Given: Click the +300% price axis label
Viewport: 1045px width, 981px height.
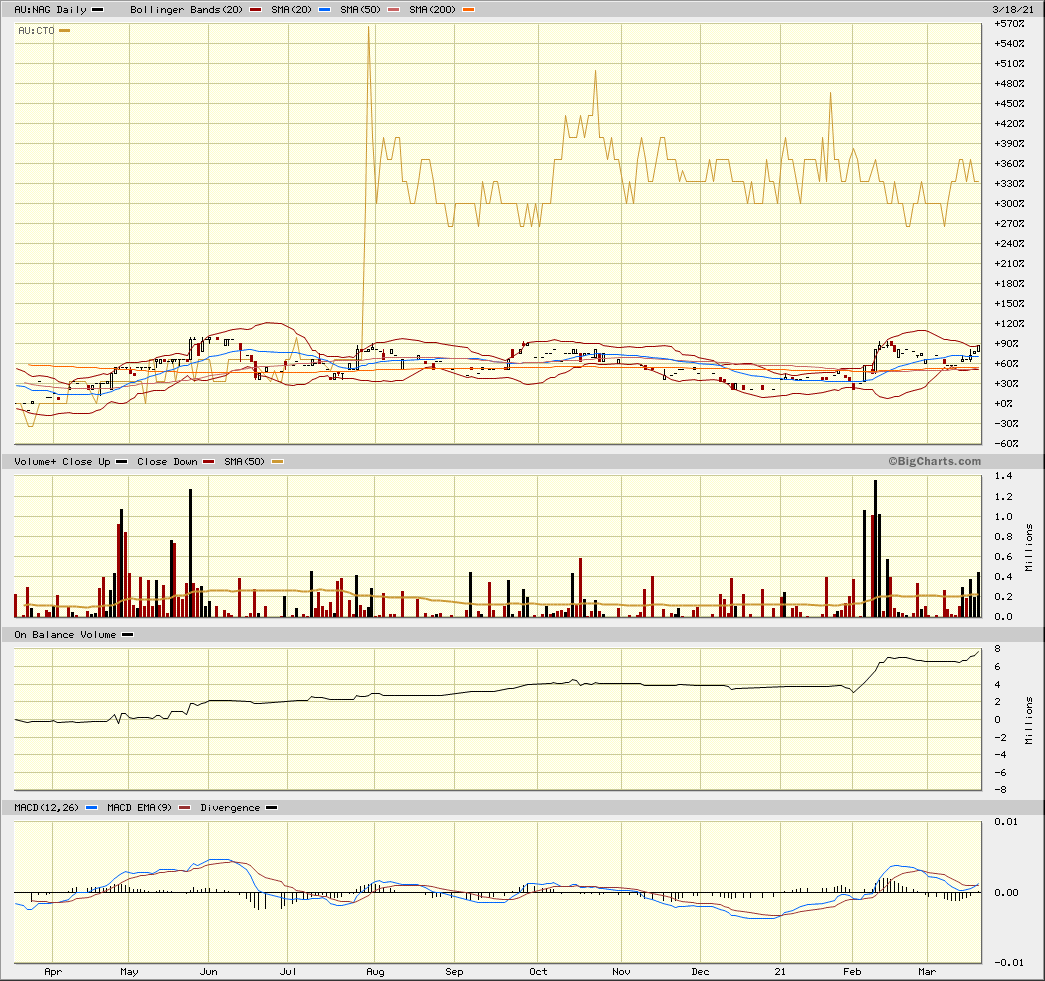Looking at the screenshot, I should click(x=1009, y=203).
